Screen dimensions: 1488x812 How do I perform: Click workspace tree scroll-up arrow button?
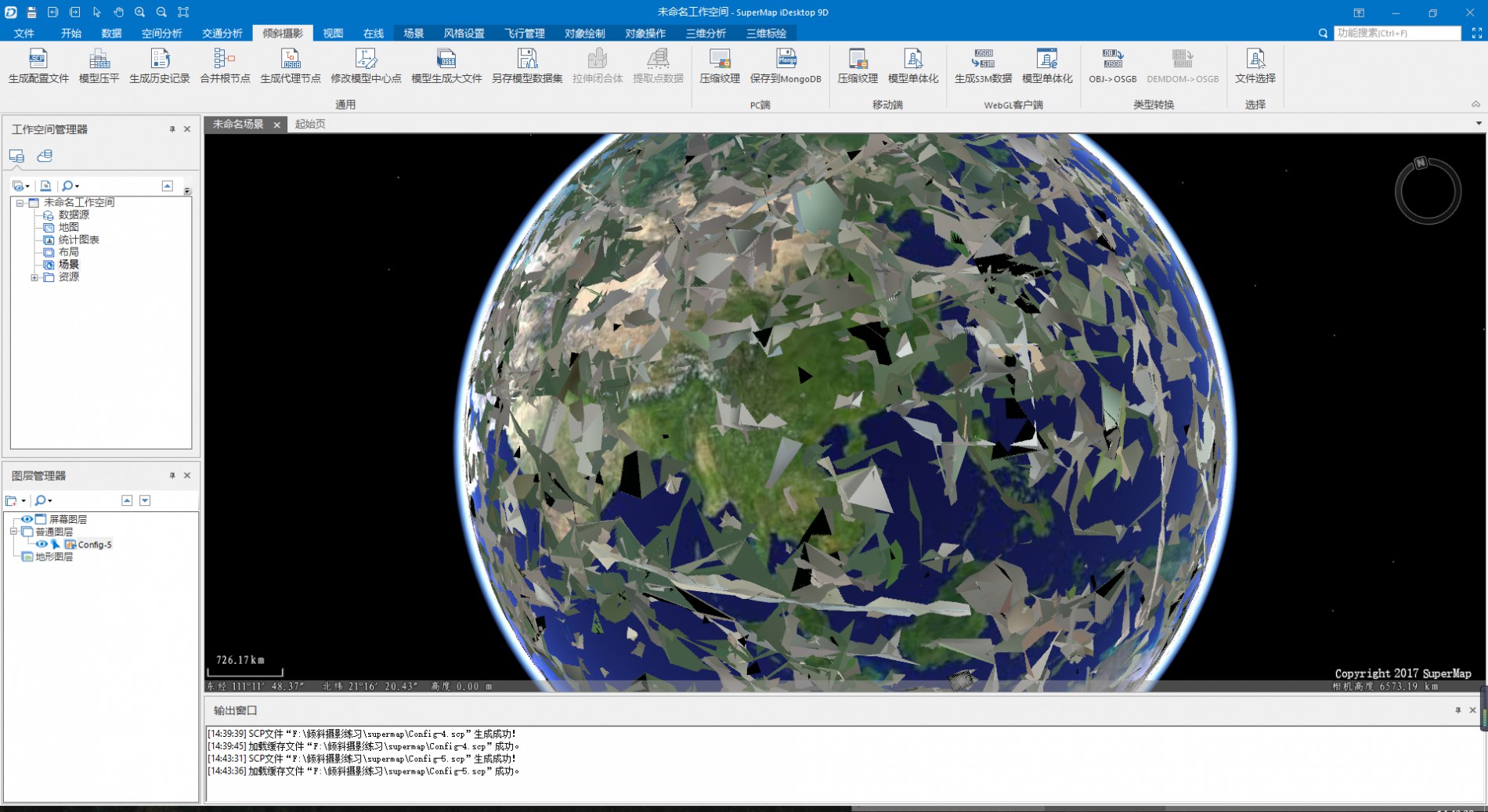pos(167,186)
